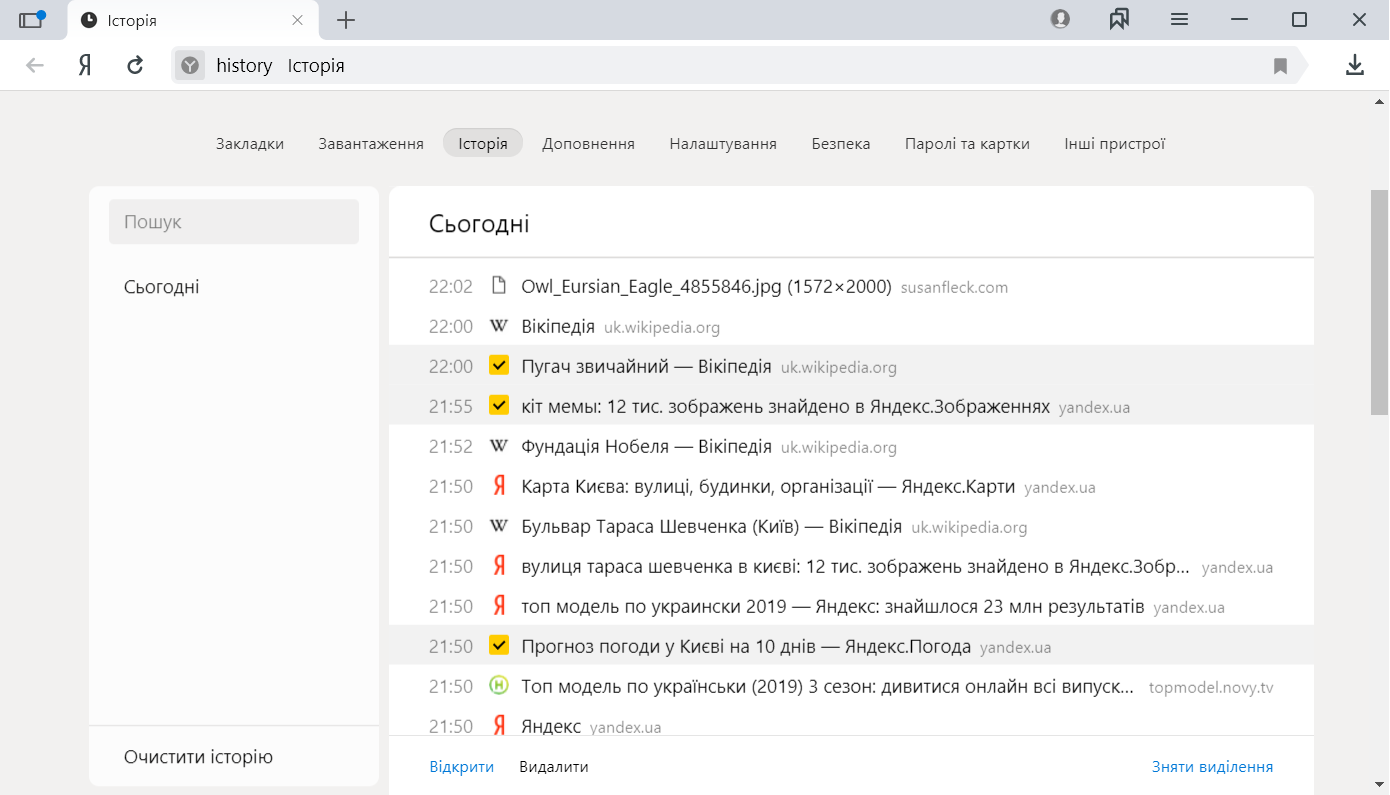Switch to the Завантаження tab
Screen dimensions: 1390x795
tap(371, 144)
